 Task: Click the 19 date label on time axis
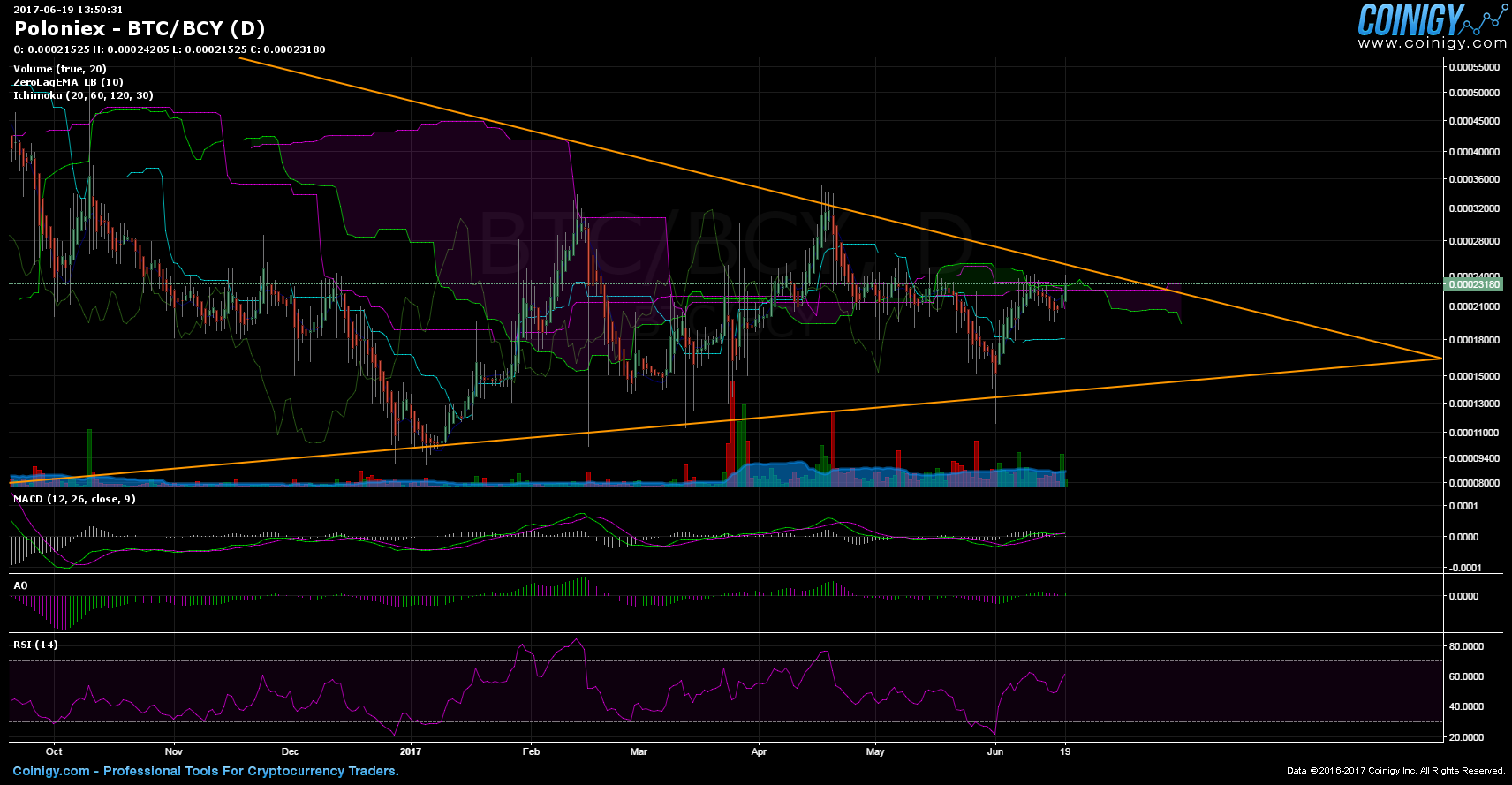[x=1066, y=751]
